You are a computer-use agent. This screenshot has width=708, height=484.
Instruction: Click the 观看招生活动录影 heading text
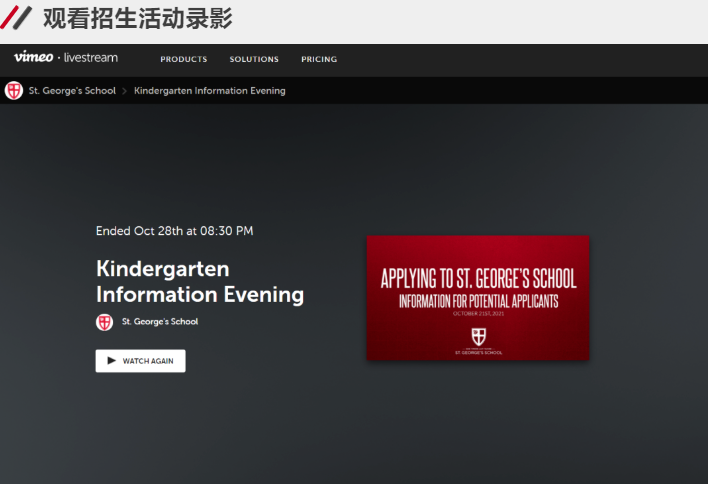click(137, 18)
